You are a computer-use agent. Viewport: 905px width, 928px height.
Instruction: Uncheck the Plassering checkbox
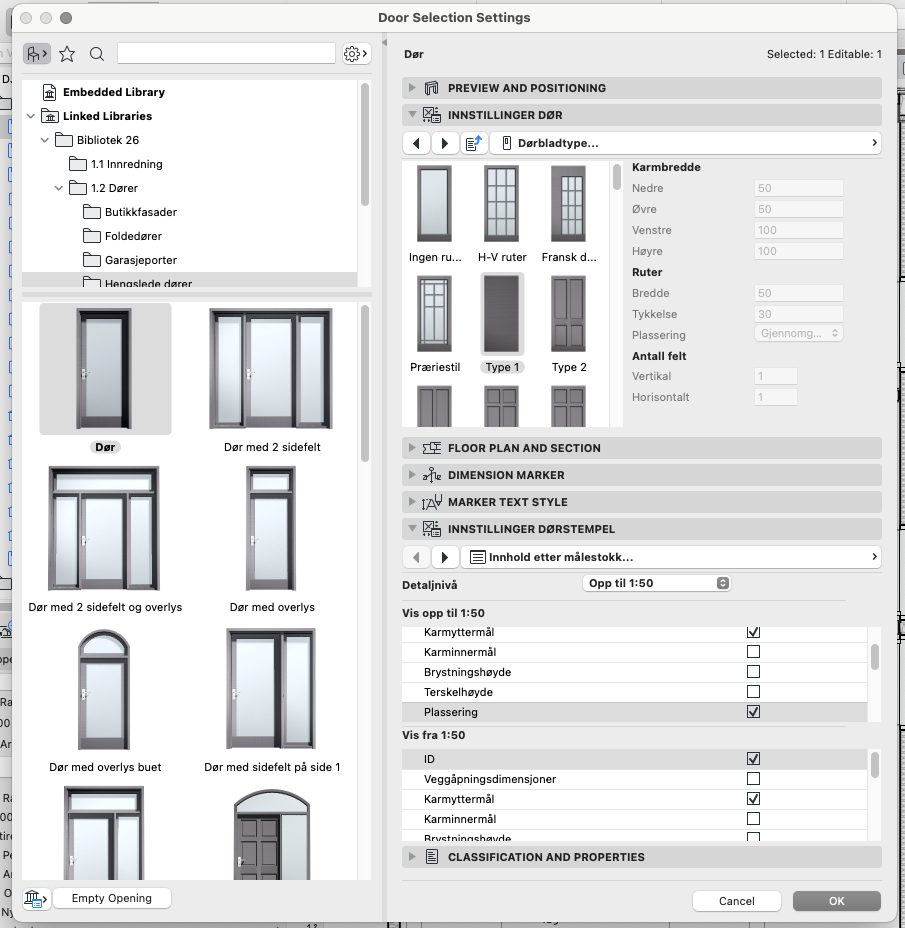pos(753,712)
